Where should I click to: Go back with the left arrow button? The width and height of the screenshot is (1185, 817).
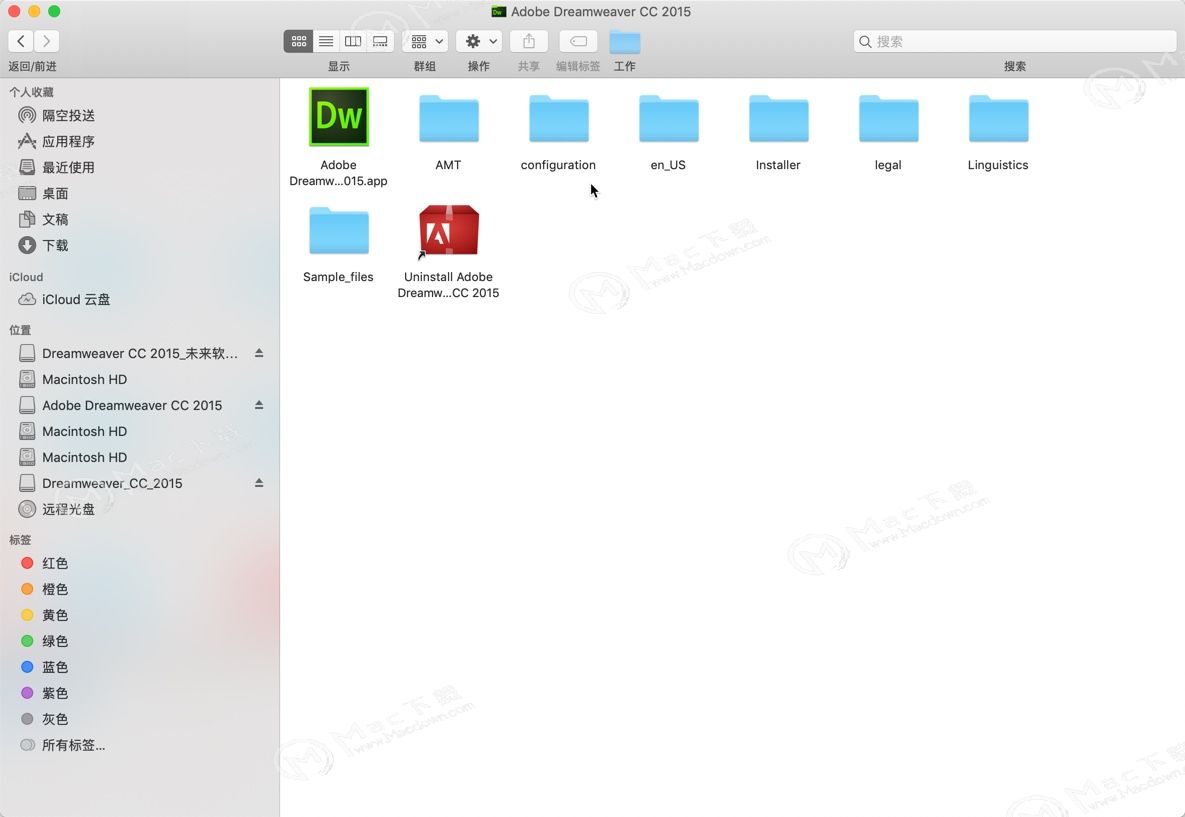21,41
